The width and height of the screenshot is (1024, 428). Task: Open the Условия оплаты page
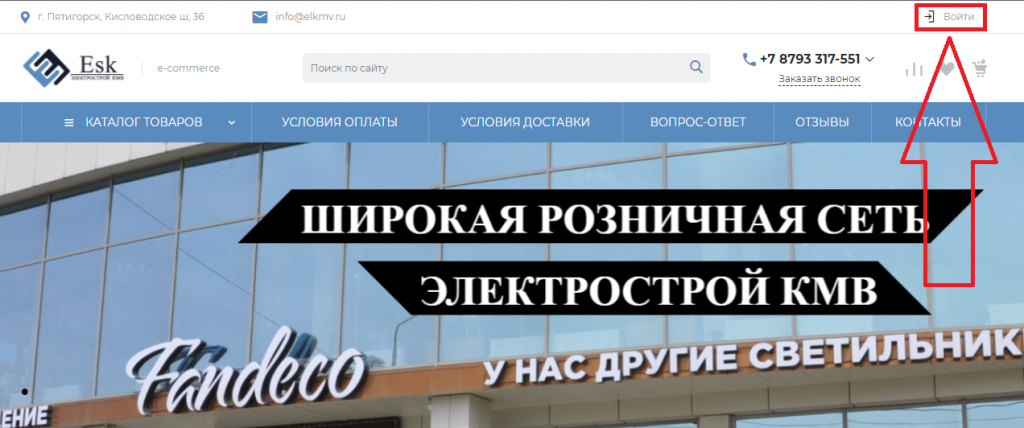tap(340, 122)
